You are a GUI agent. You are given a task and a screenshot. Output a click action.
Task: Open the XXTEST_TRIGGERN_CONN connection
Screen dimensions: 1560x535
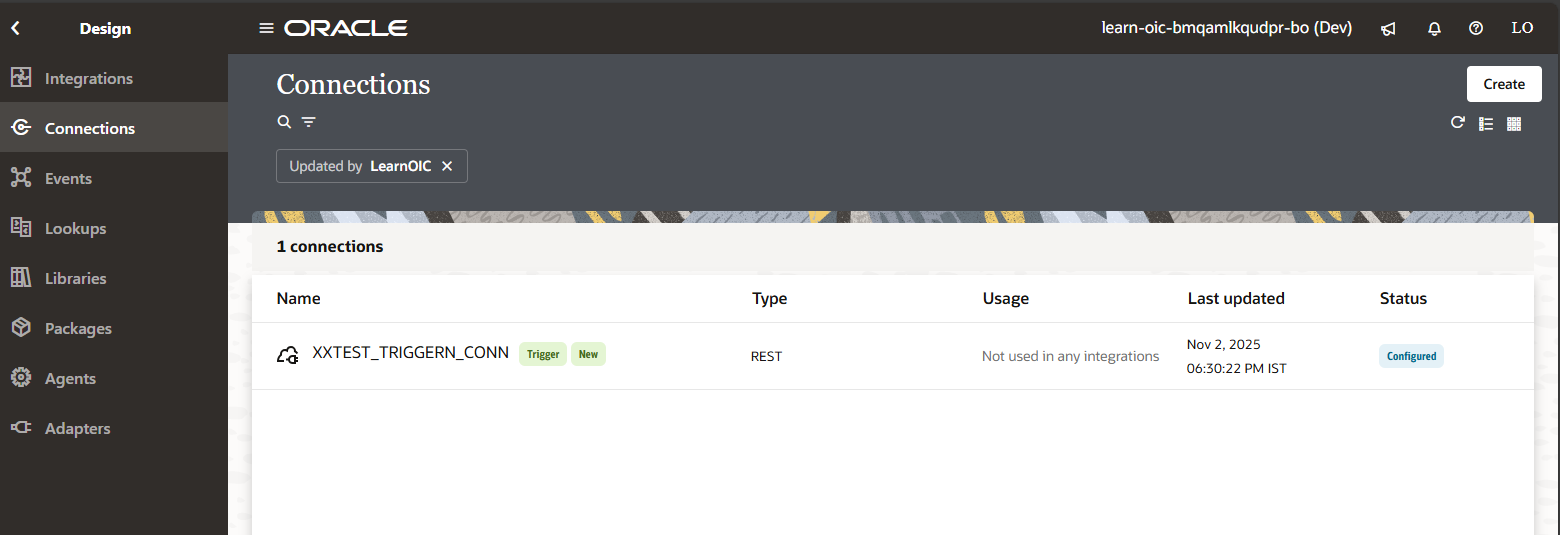[x=410, y=353]
